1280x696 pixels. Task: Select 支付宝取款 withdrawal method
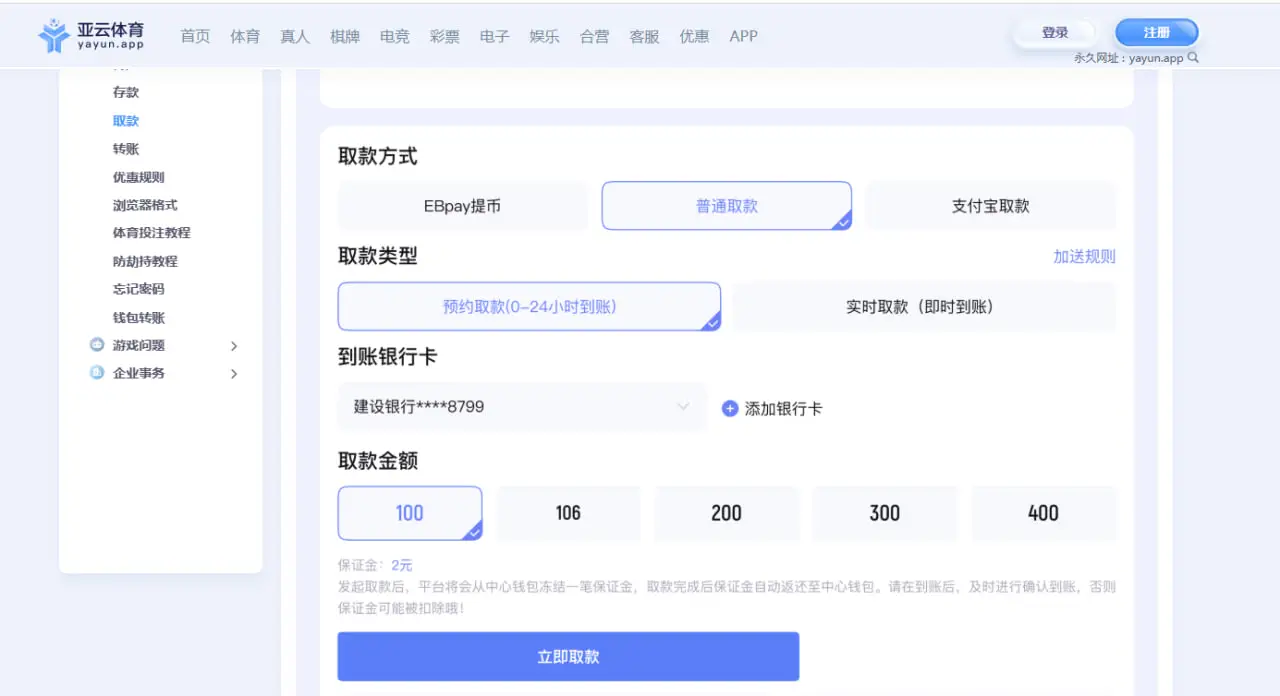[990, 206]
